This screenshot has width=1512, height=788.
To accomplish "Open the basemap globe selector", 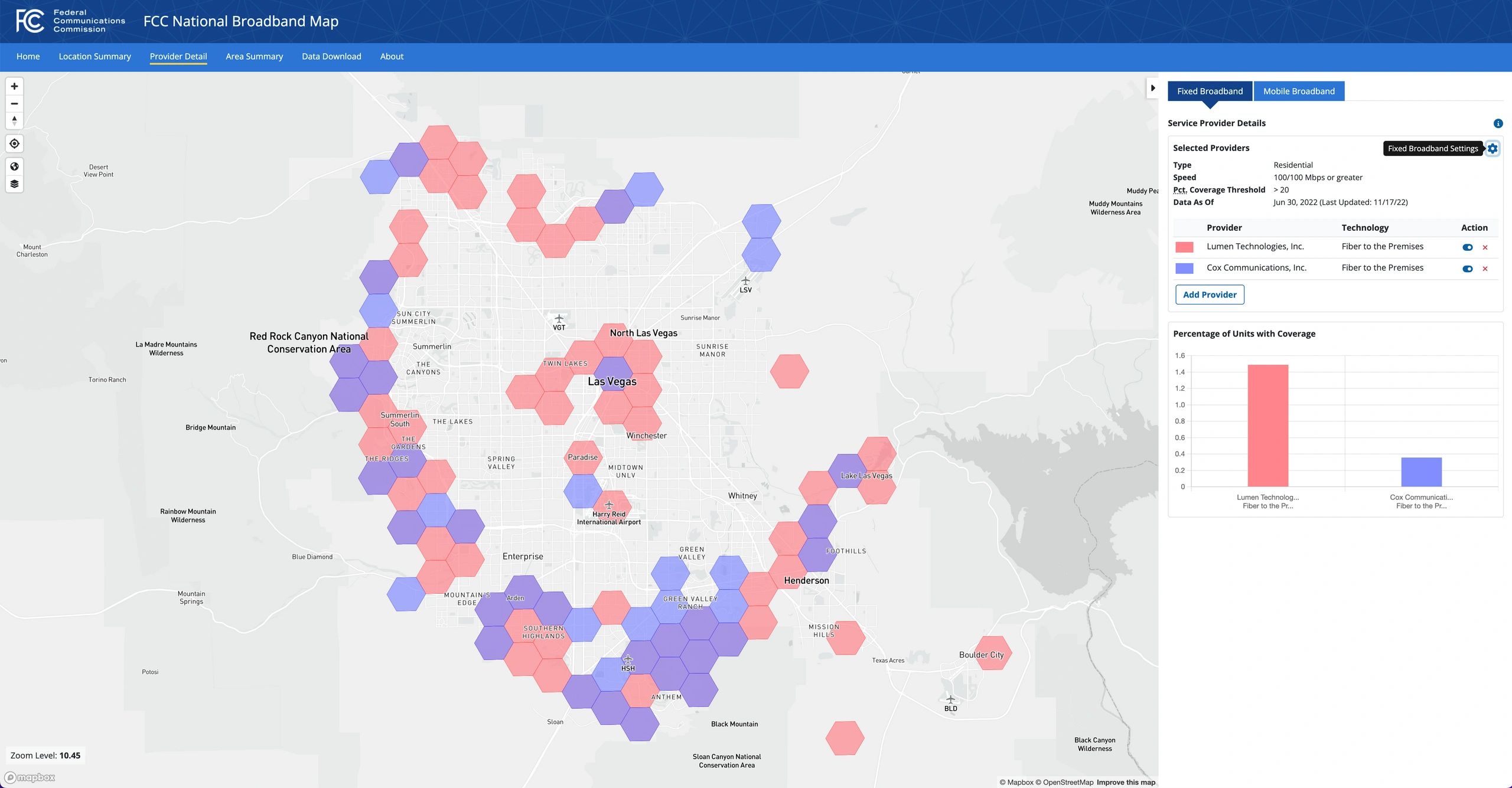I will tap(14, 166).
